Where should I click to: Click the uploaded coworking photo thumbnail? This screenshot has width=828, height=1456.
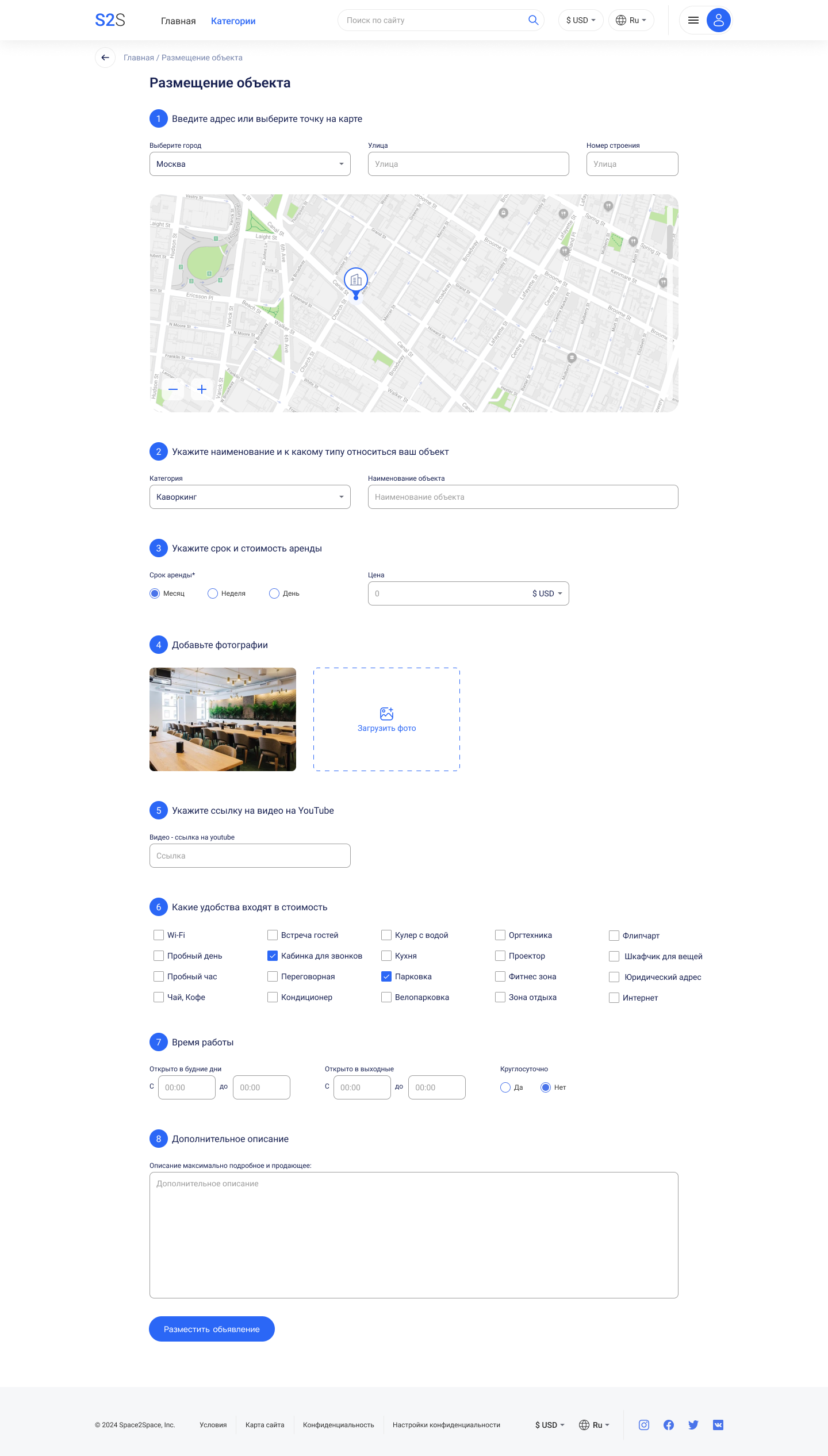pyautogui.click(x=223, y=719)
